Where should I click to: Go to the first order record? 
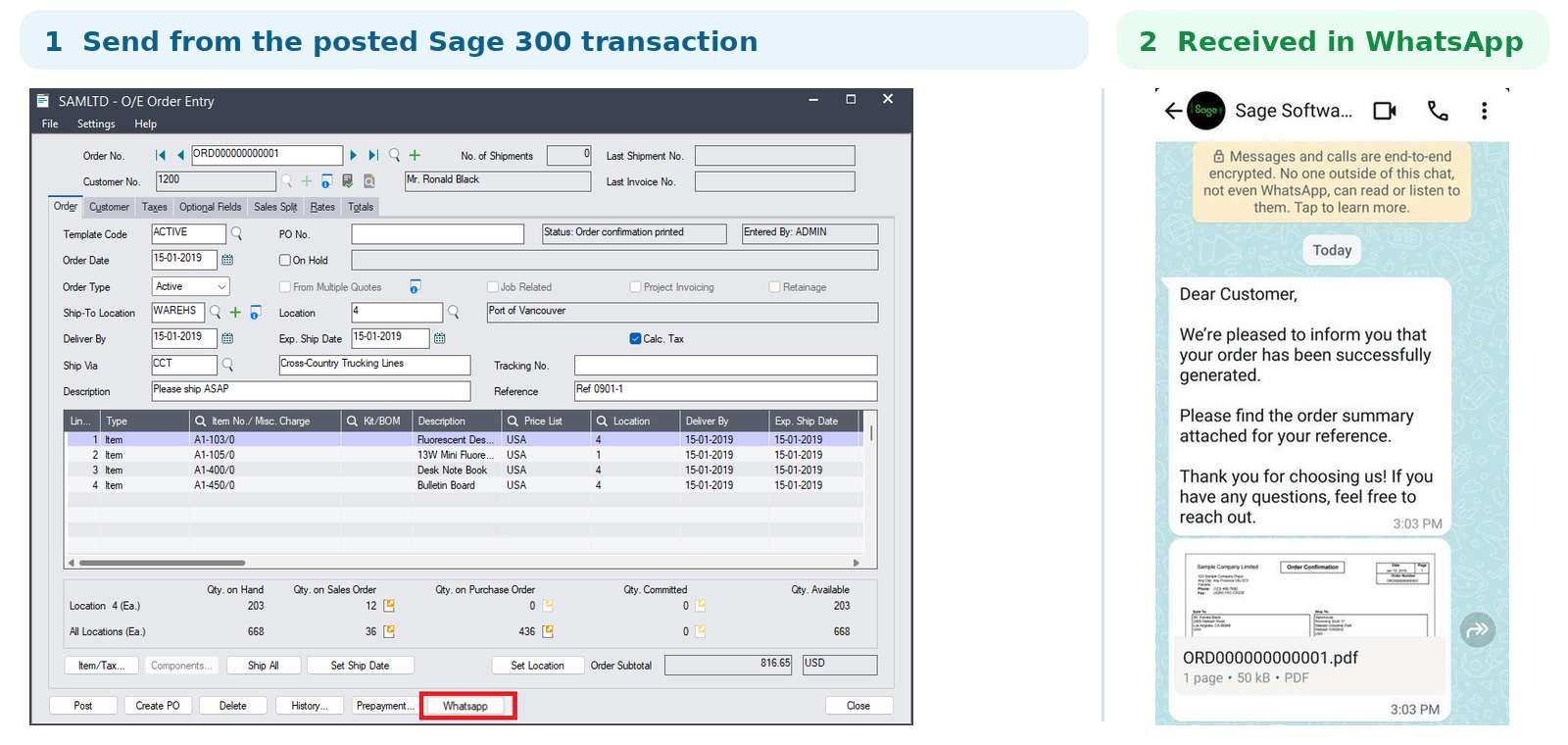161,155
